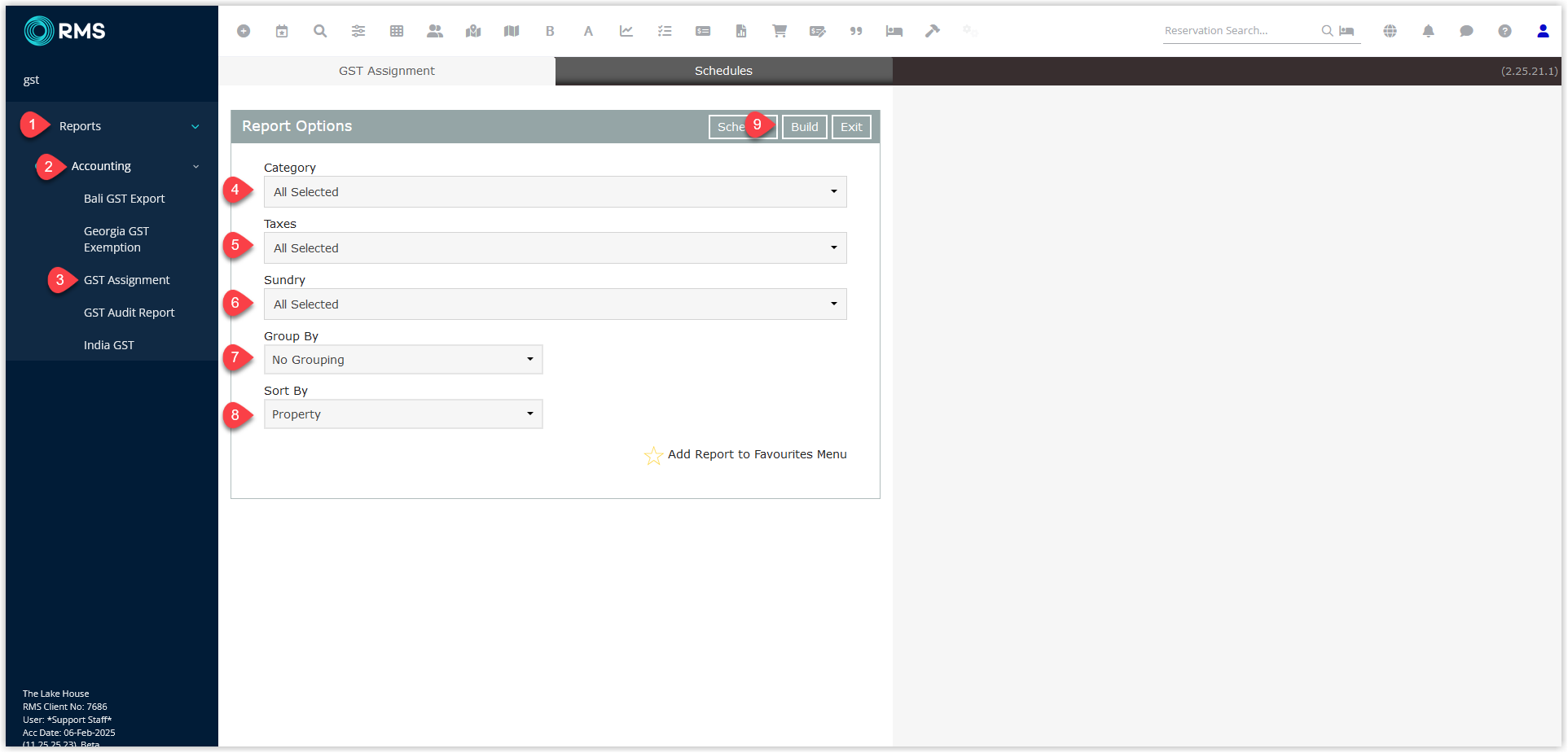Select GST Audit Report in sidebar
The height and width of the screenshot is (753, 1568).
(x=129, y=313)
